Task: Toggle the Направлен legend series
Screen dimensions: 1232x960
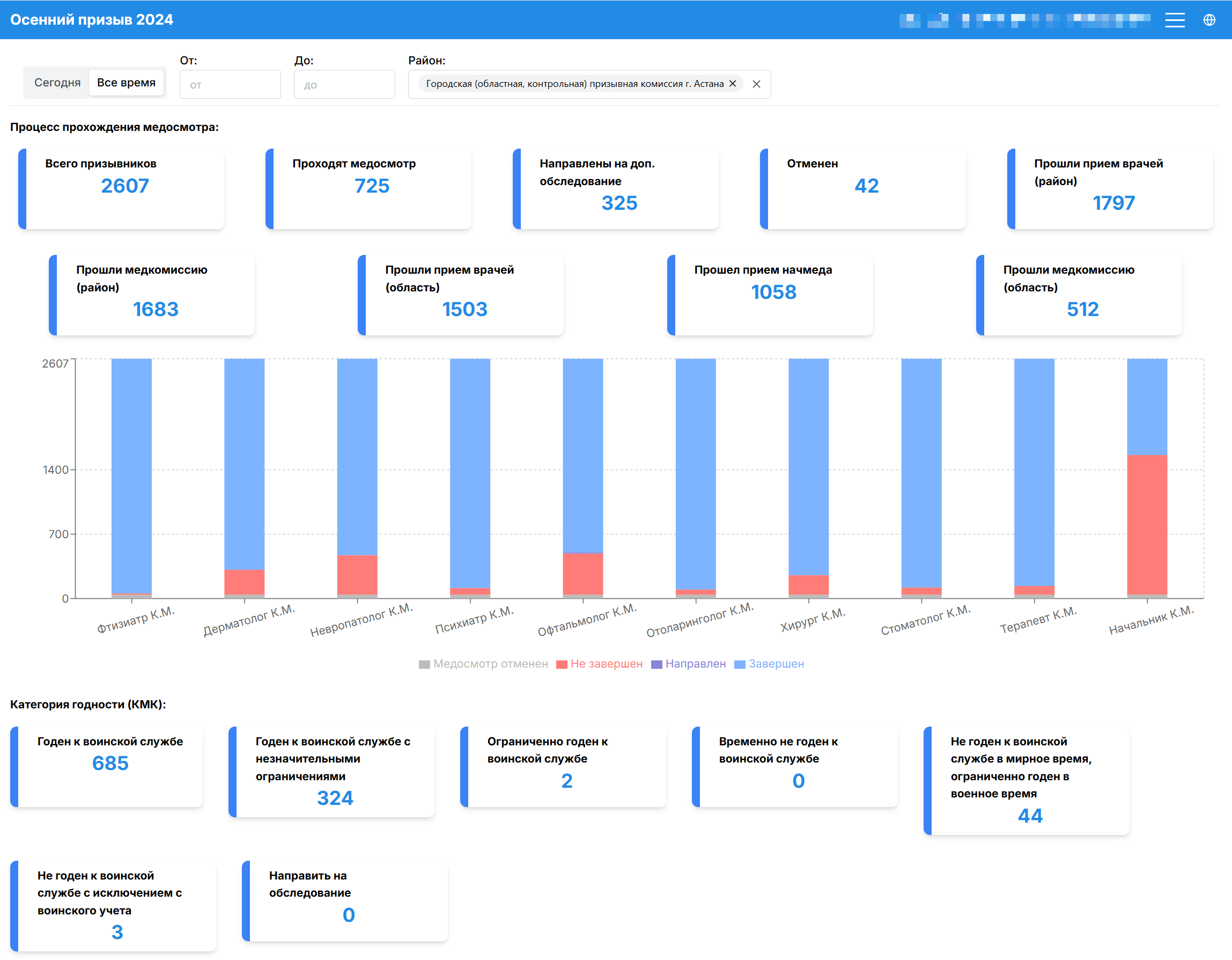Action: click(x=695, y=664)
